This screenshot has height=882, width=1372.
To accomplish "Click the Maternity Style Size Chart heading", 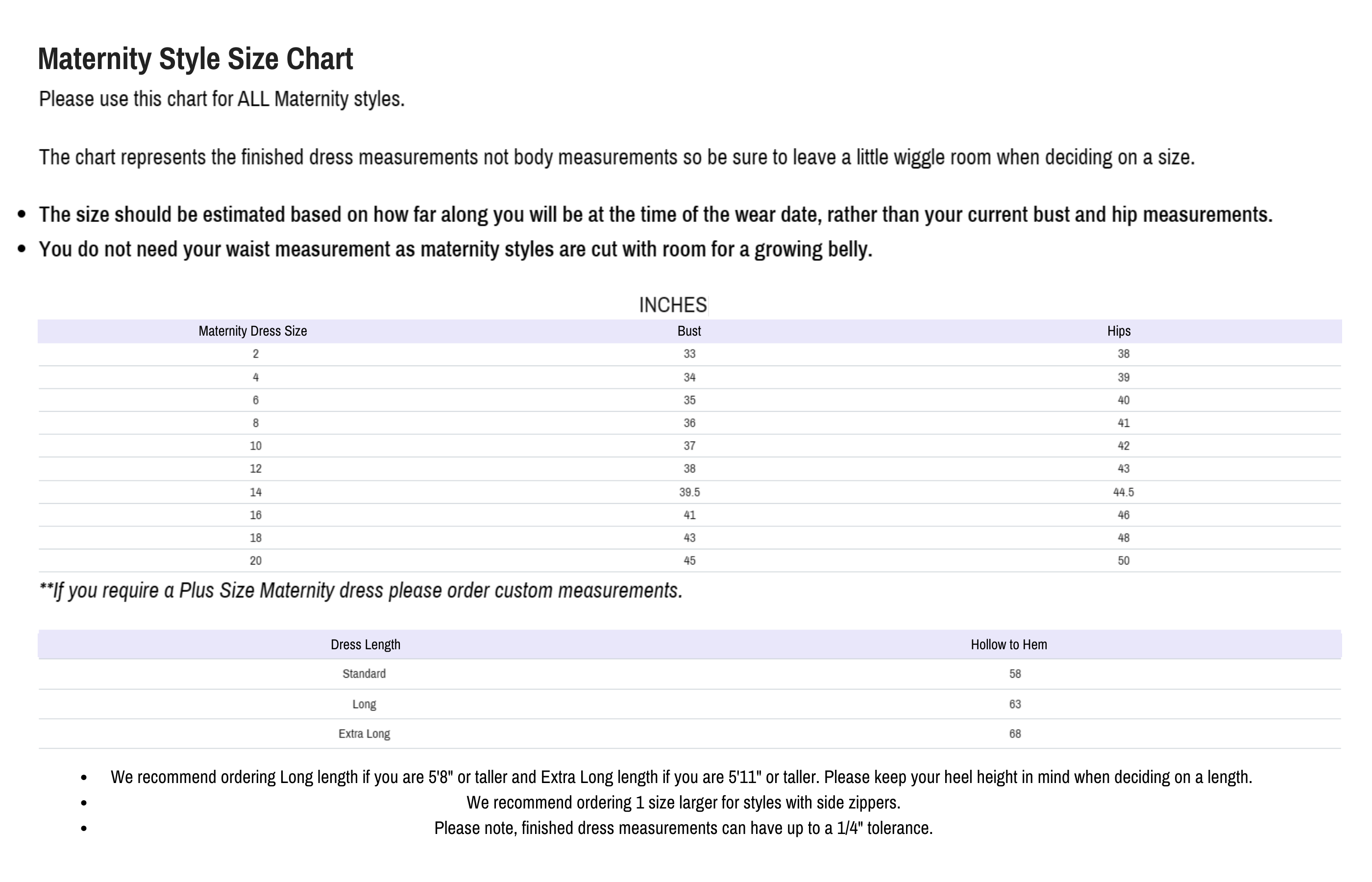I will point(195,59).
